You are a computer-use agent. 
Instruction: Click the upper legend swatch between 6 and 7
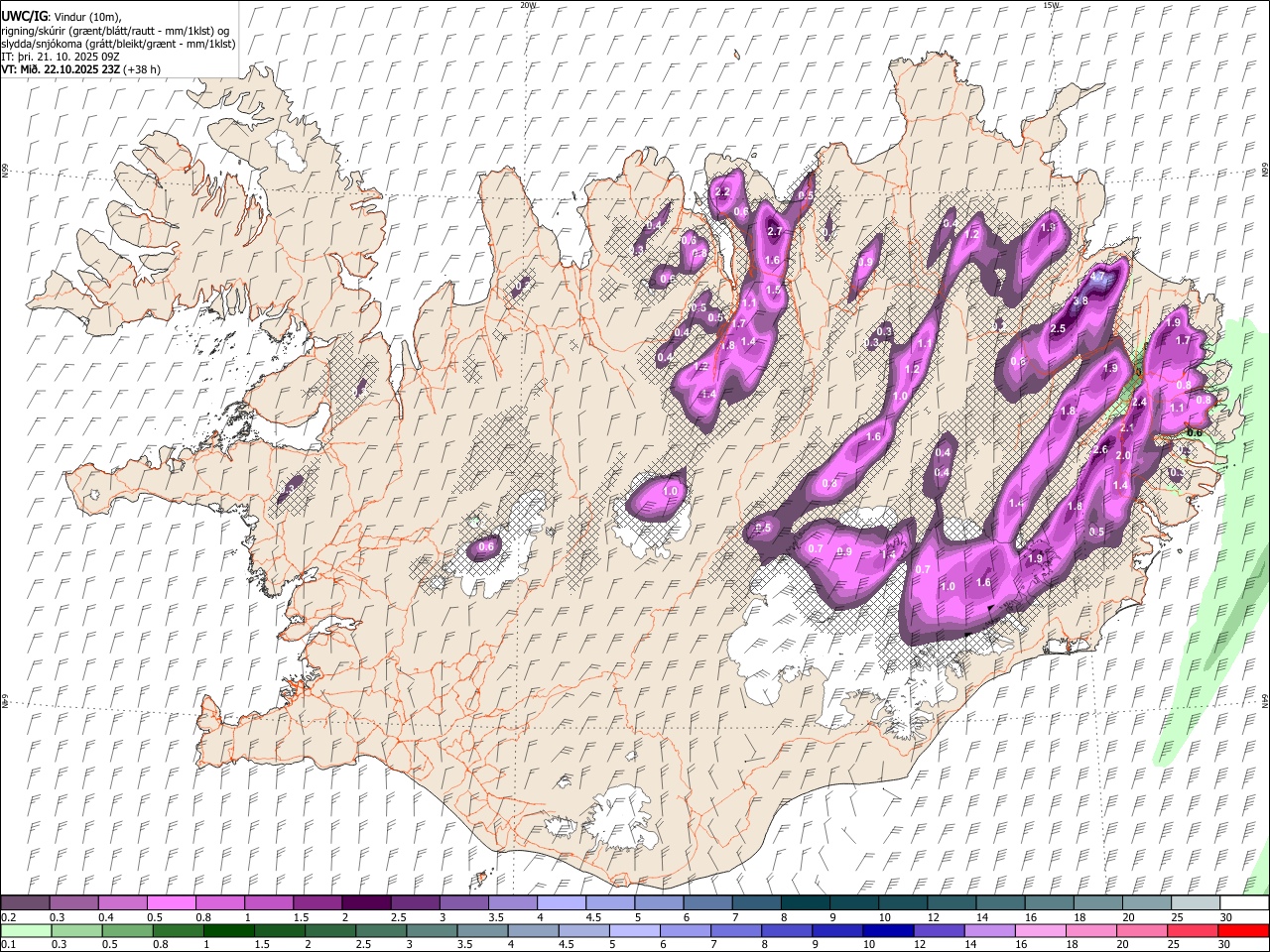tap(706, 903)
